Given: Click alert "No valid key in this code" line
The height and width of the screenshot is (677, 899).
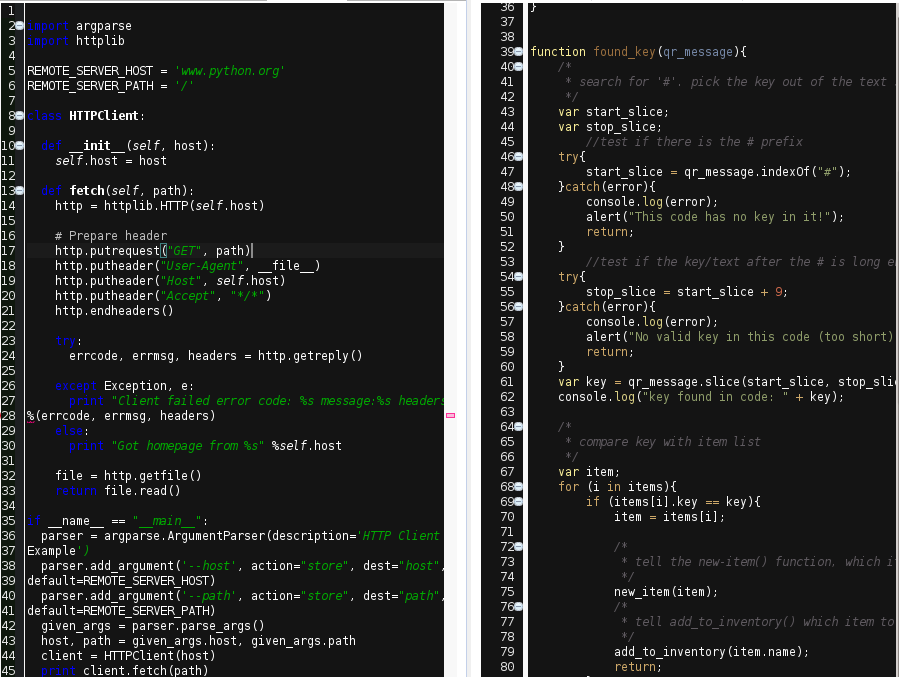Looking at the screenshot, I should 740,337.
